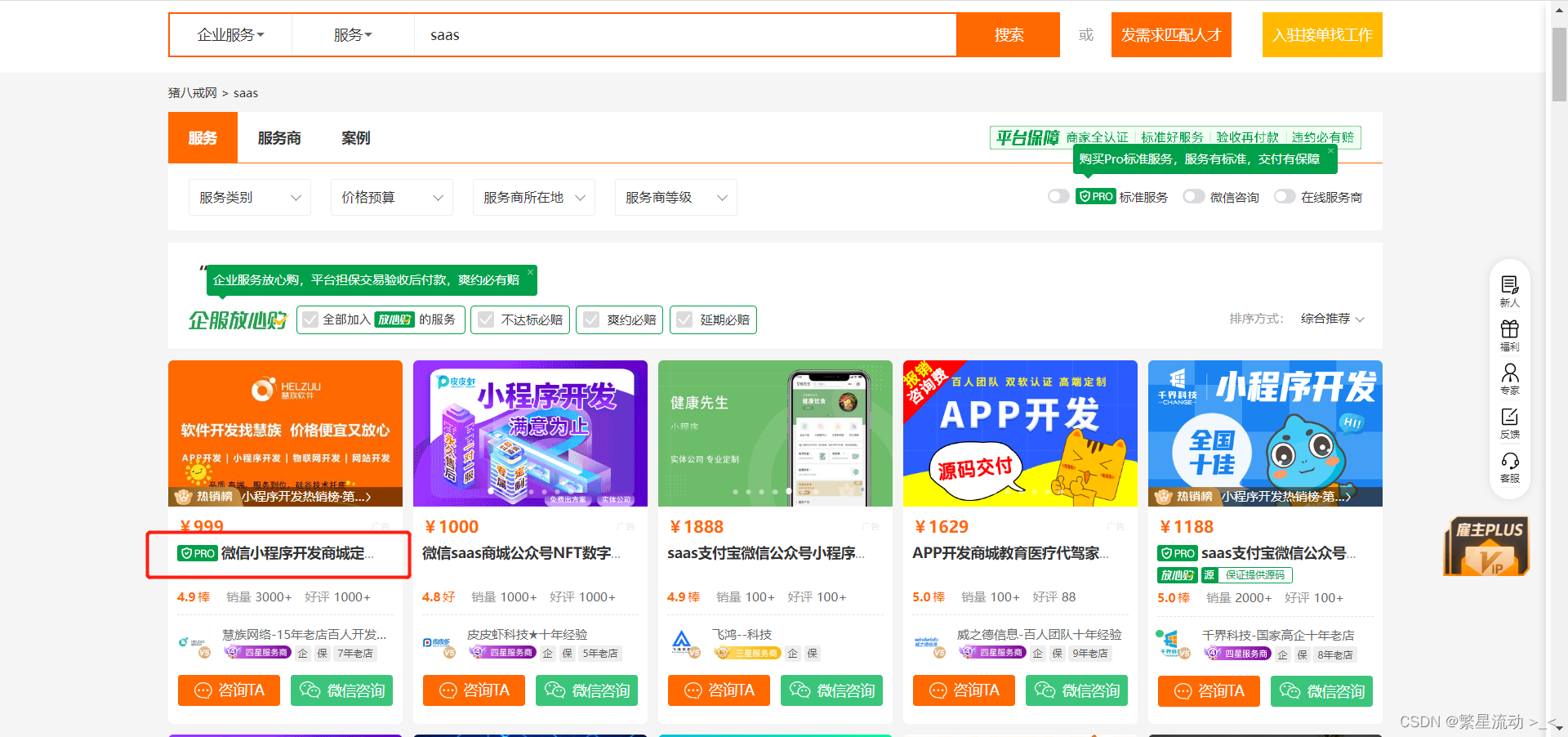Open the 客服 headset icon

click(x=1509, y=467)
